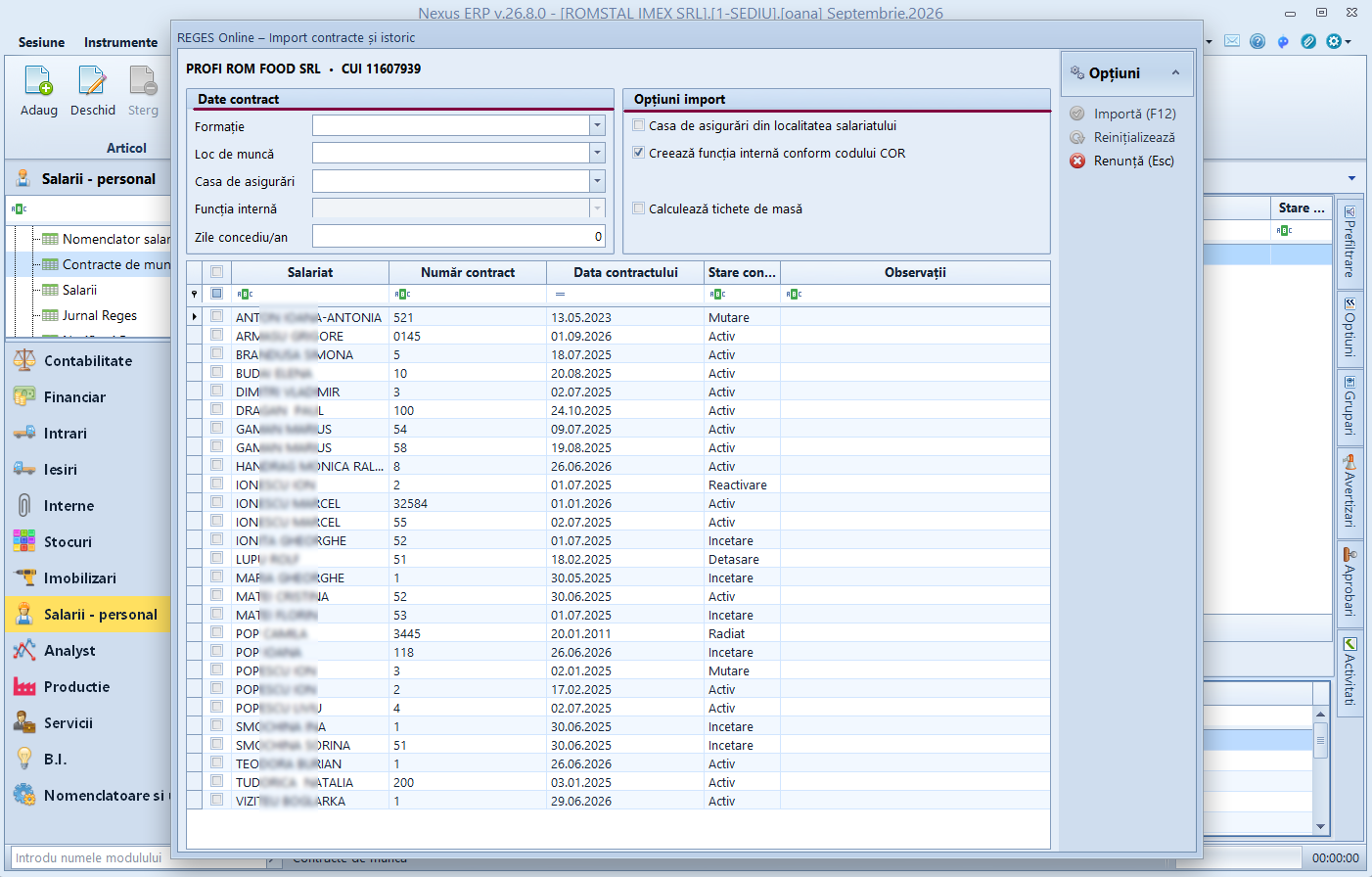
Task: Open the Intrari truck icon
Action: pos(24,433)
